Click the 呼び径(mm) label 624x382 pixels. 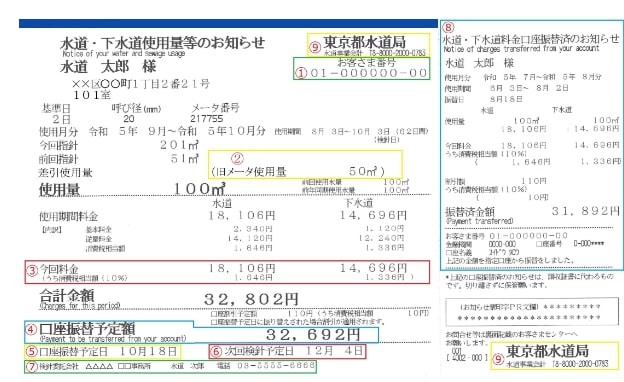[136, 108]
